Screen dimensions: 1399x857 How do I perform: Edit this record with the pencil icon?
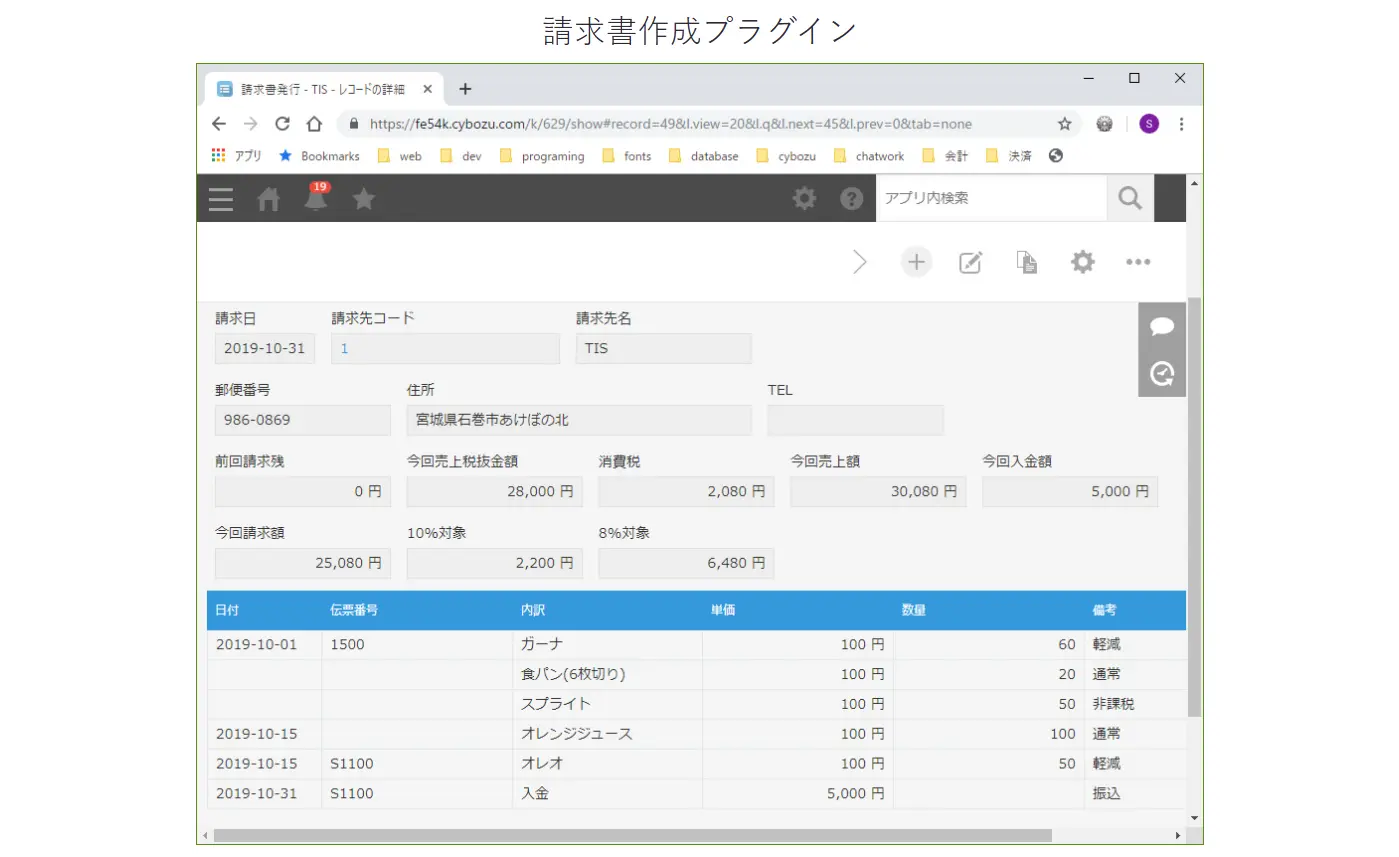[x=970, y=262]
